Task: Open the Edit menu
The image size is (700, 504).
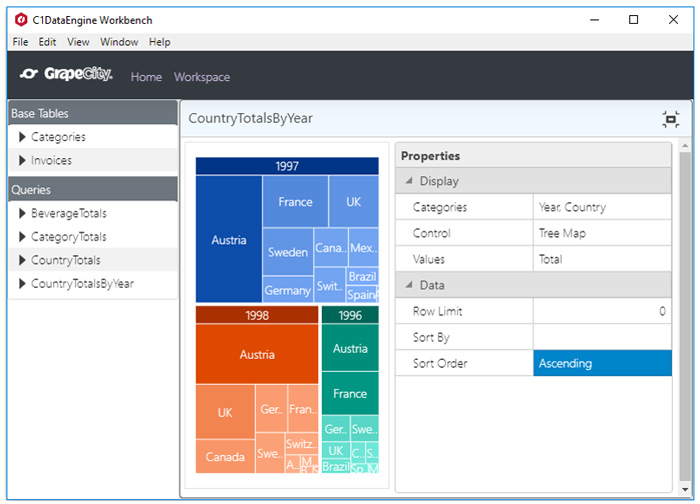Action: pos(47,42)
